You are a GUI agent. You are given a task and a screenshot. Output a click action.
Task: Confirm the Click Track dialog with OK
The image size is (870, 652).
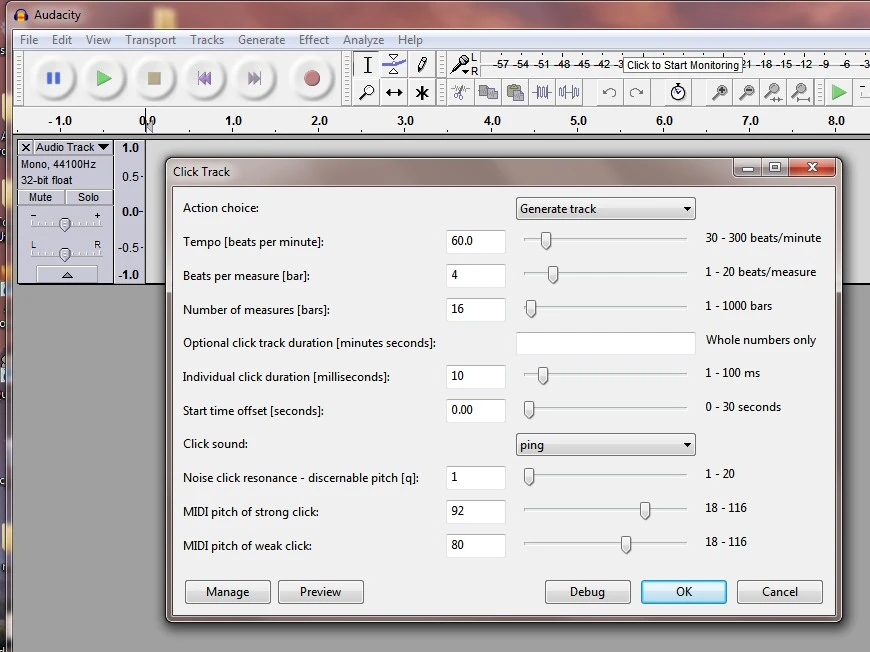click(x=684, y=592)
